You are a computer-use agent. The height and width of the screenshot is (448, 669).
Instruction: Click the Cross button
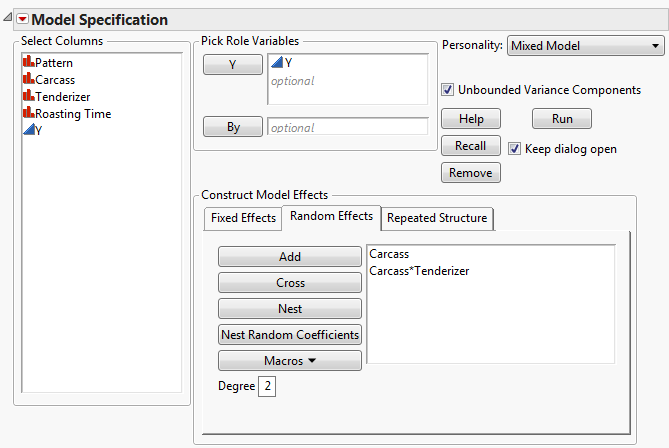(x=290, y=283)
